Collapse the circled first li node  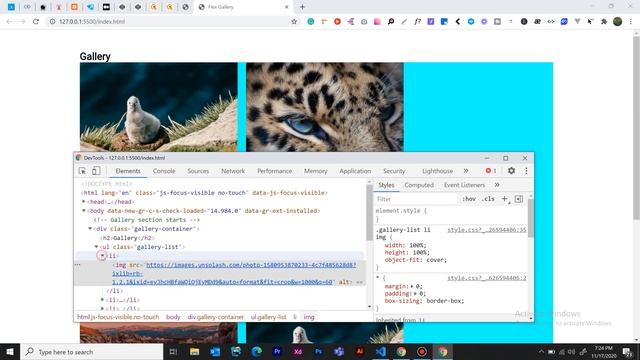coord(102,256)
